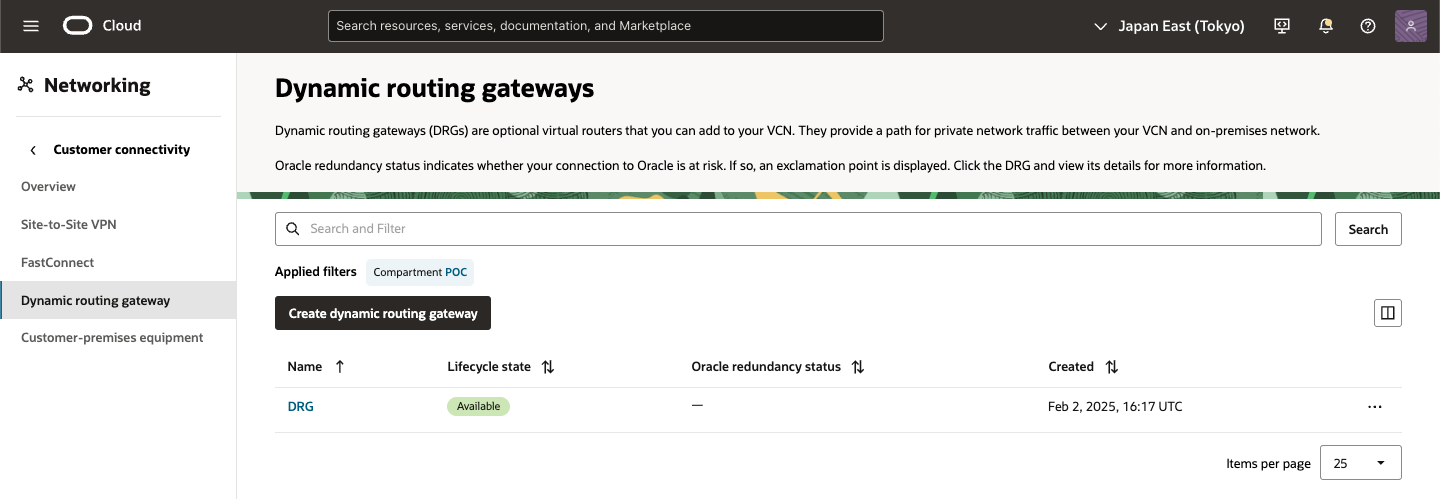
Task: Sort by Lifecycle state arrows
Action: coord(548,367)
